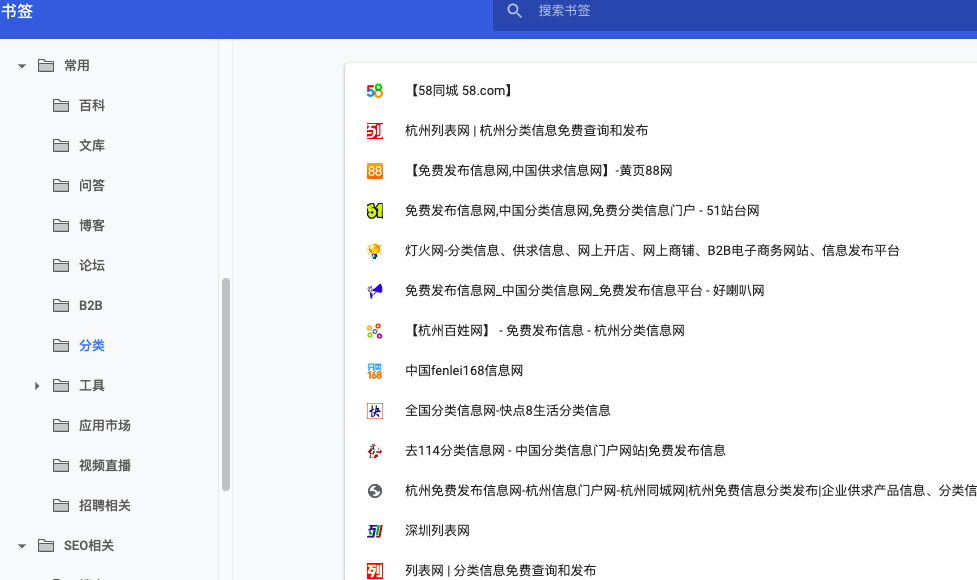
Task: Collapse the SEO相关 folder
Action: point(22,546)
